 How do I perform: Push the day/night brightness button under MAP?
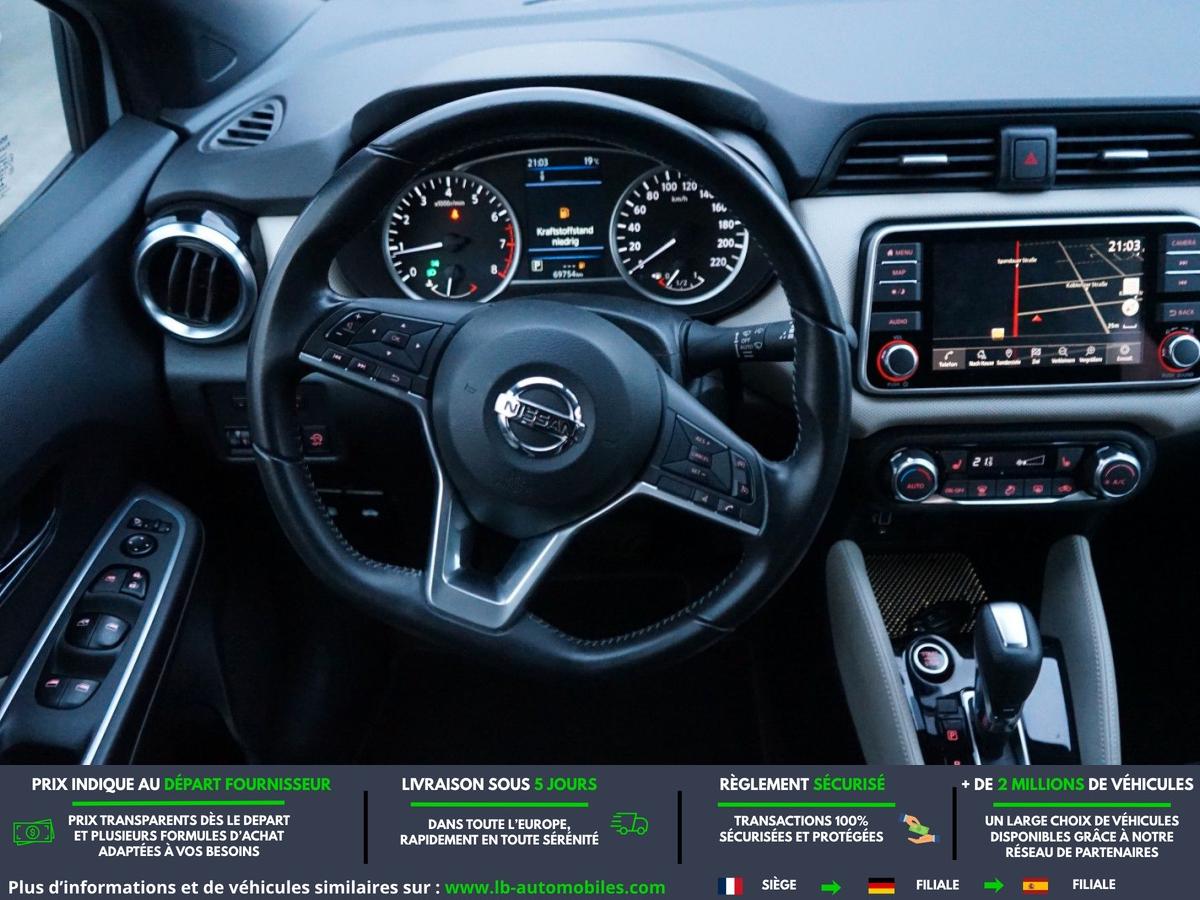tap(896, 291)
